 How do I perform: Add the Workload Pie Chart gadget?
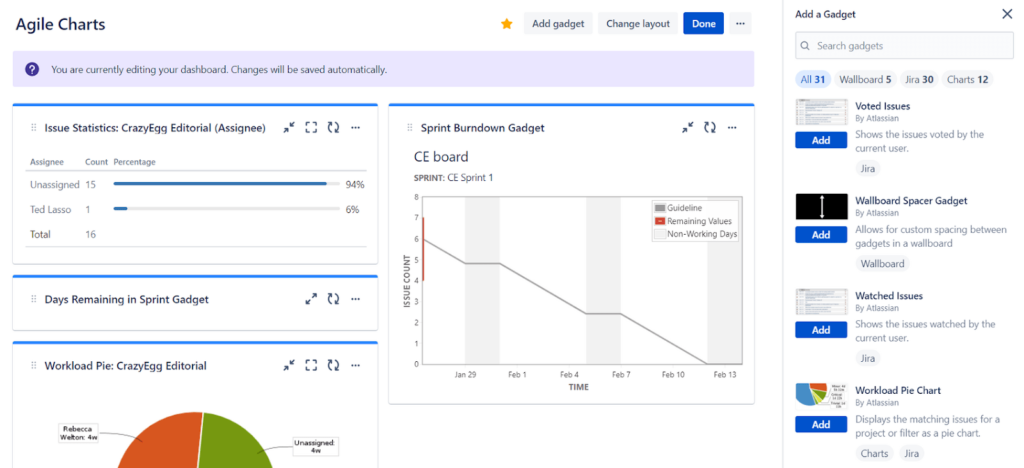click(821, 424)
